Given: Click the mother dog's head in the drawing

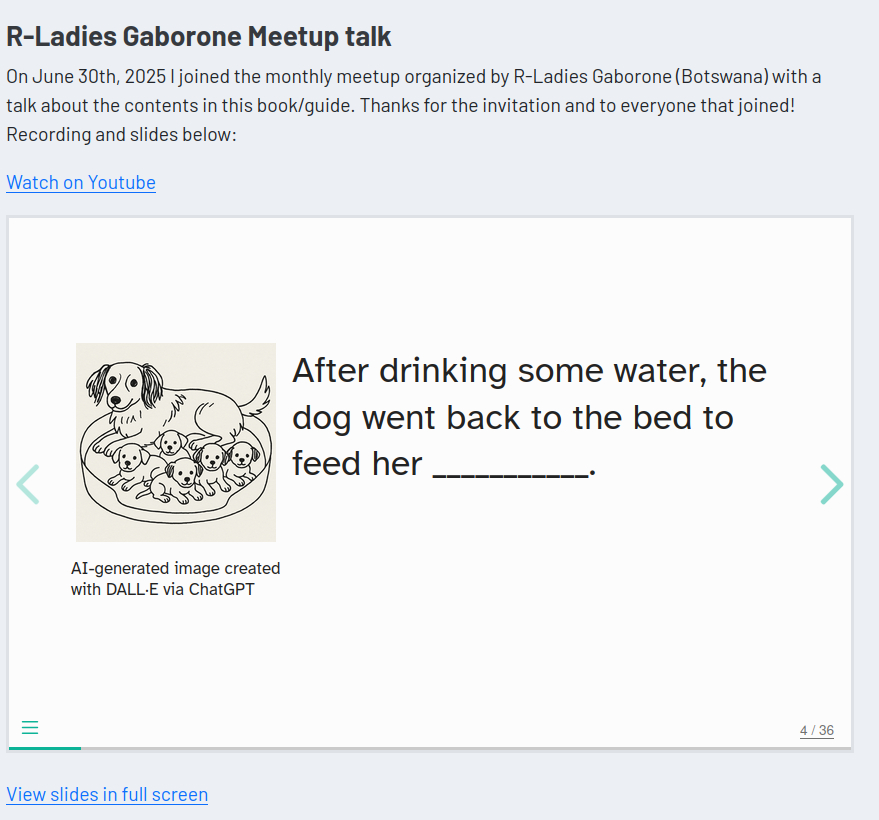Looking at the screenshot, I should click(x=124, y=384).
